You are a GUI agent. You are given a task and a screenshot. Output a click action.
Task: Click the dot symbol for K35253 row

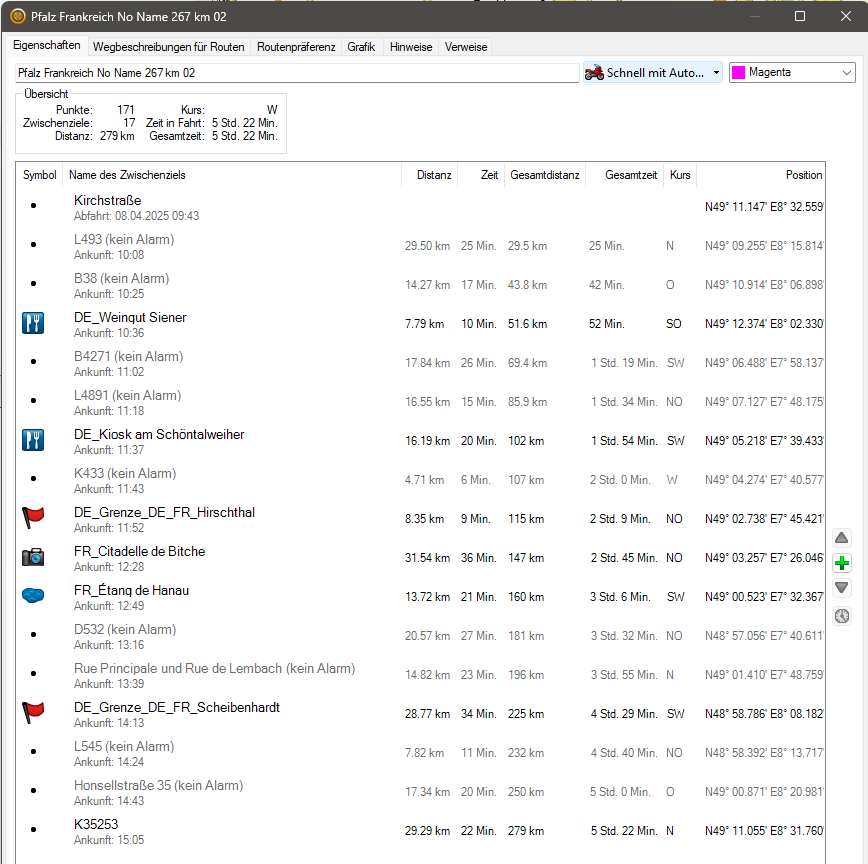coord(34,829)
